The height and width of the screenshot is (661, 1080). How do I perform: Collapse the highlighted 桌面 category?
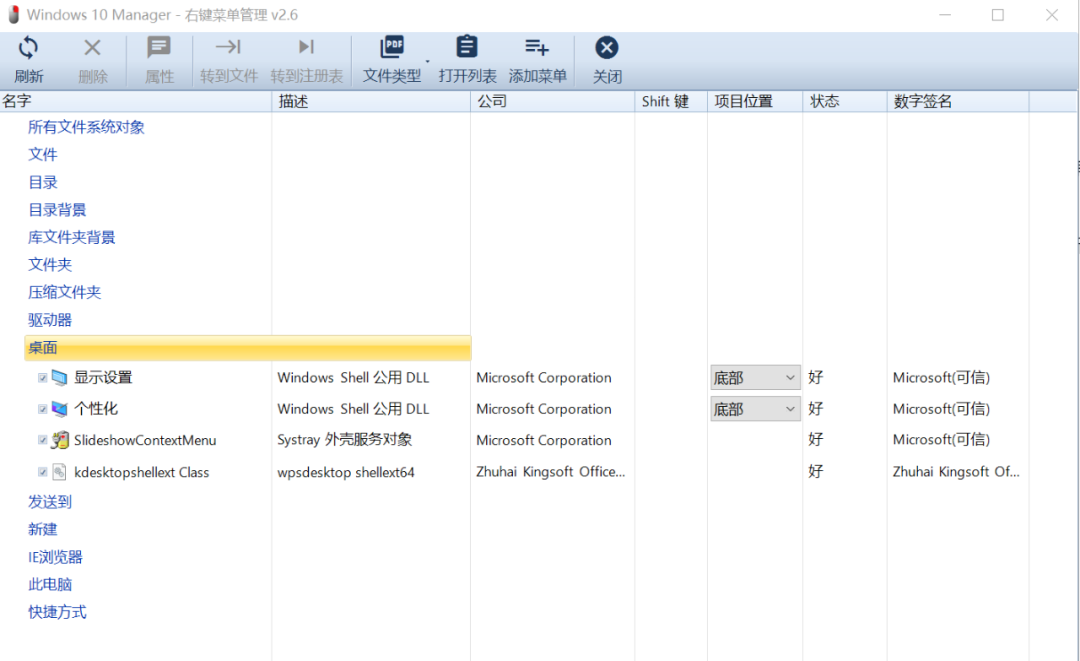click(x=248, y=348)
